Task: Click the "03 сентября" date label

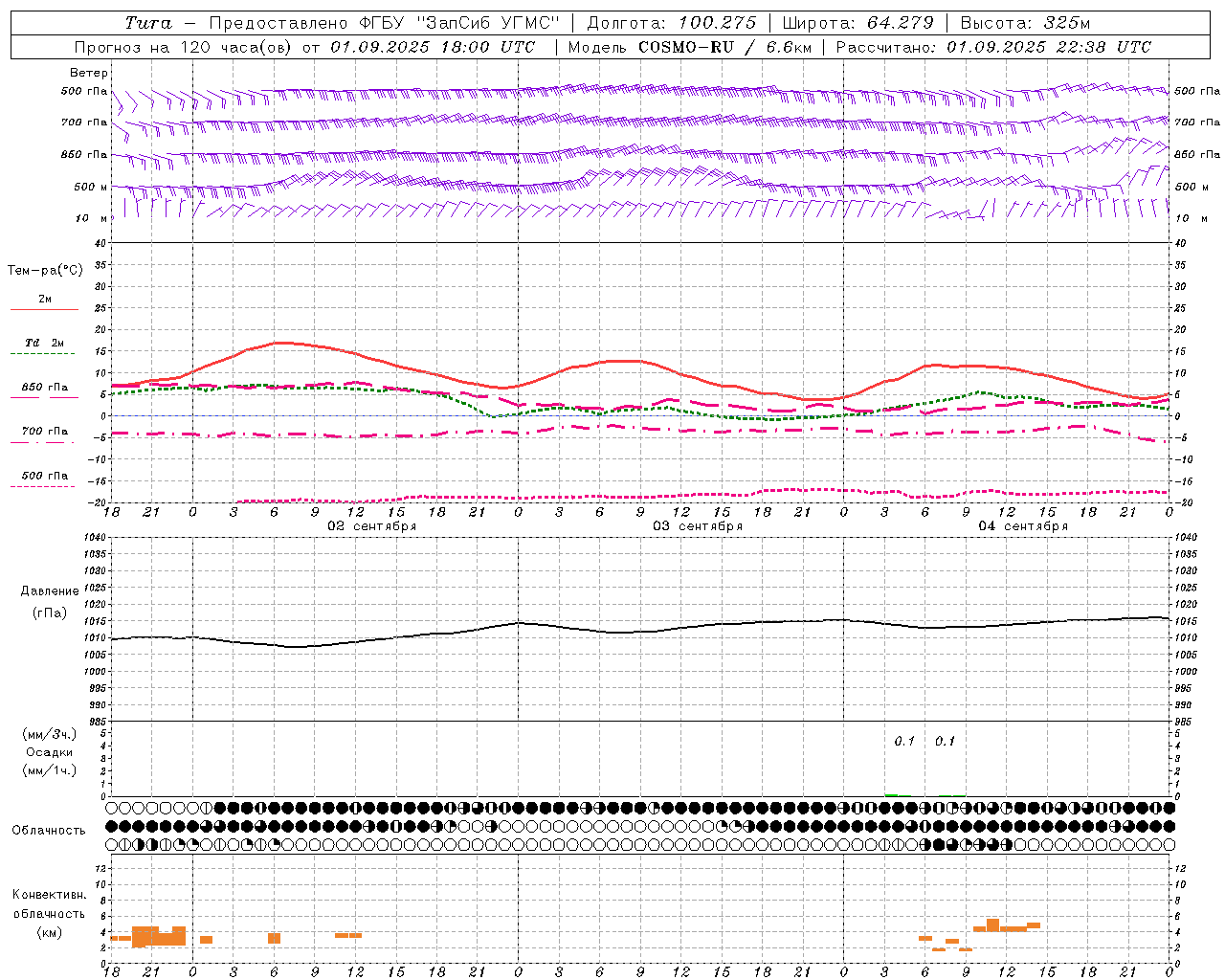Action: coord(698,526)
